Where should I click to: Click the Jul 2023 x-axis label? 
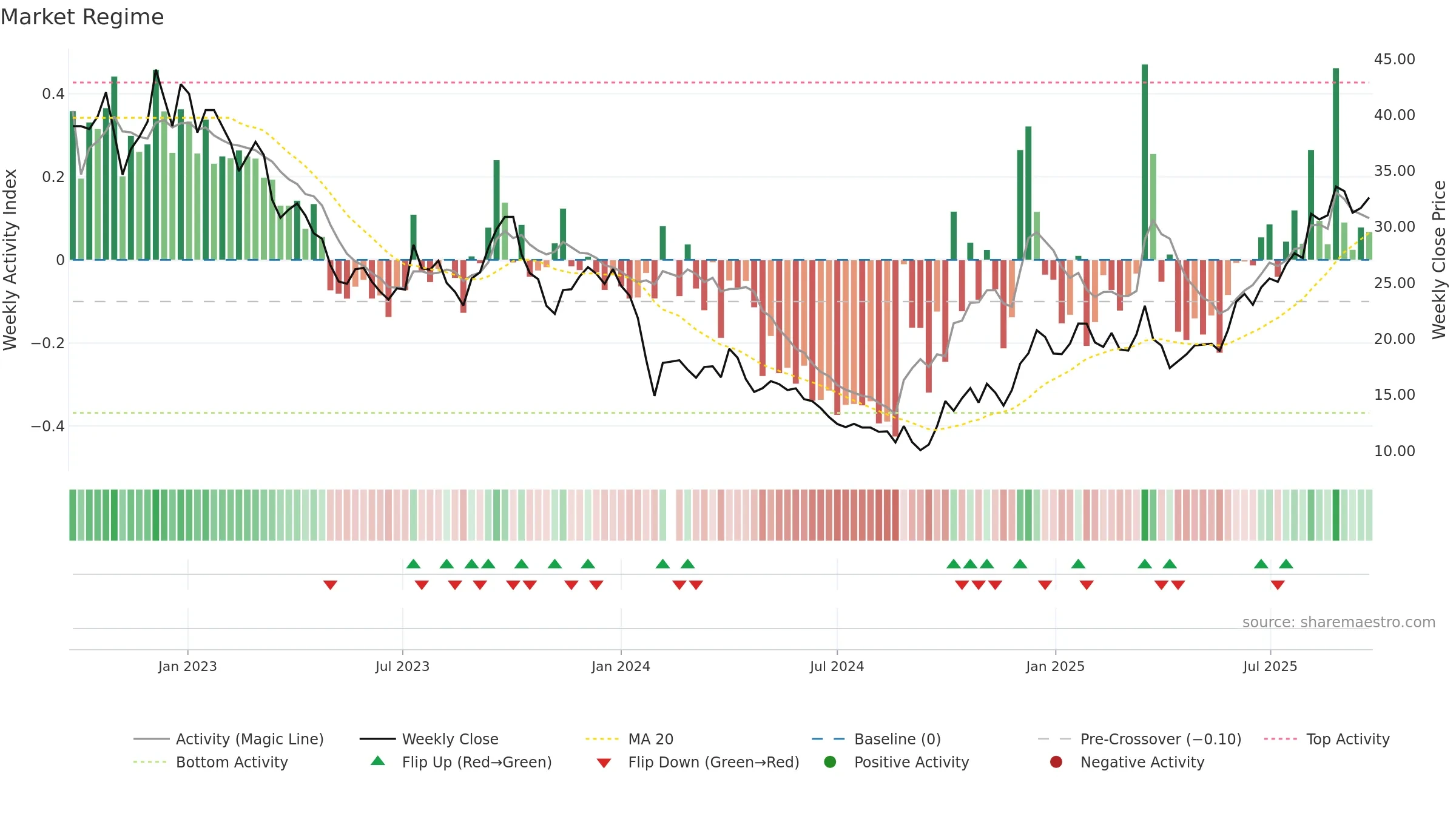coord(402,666)
